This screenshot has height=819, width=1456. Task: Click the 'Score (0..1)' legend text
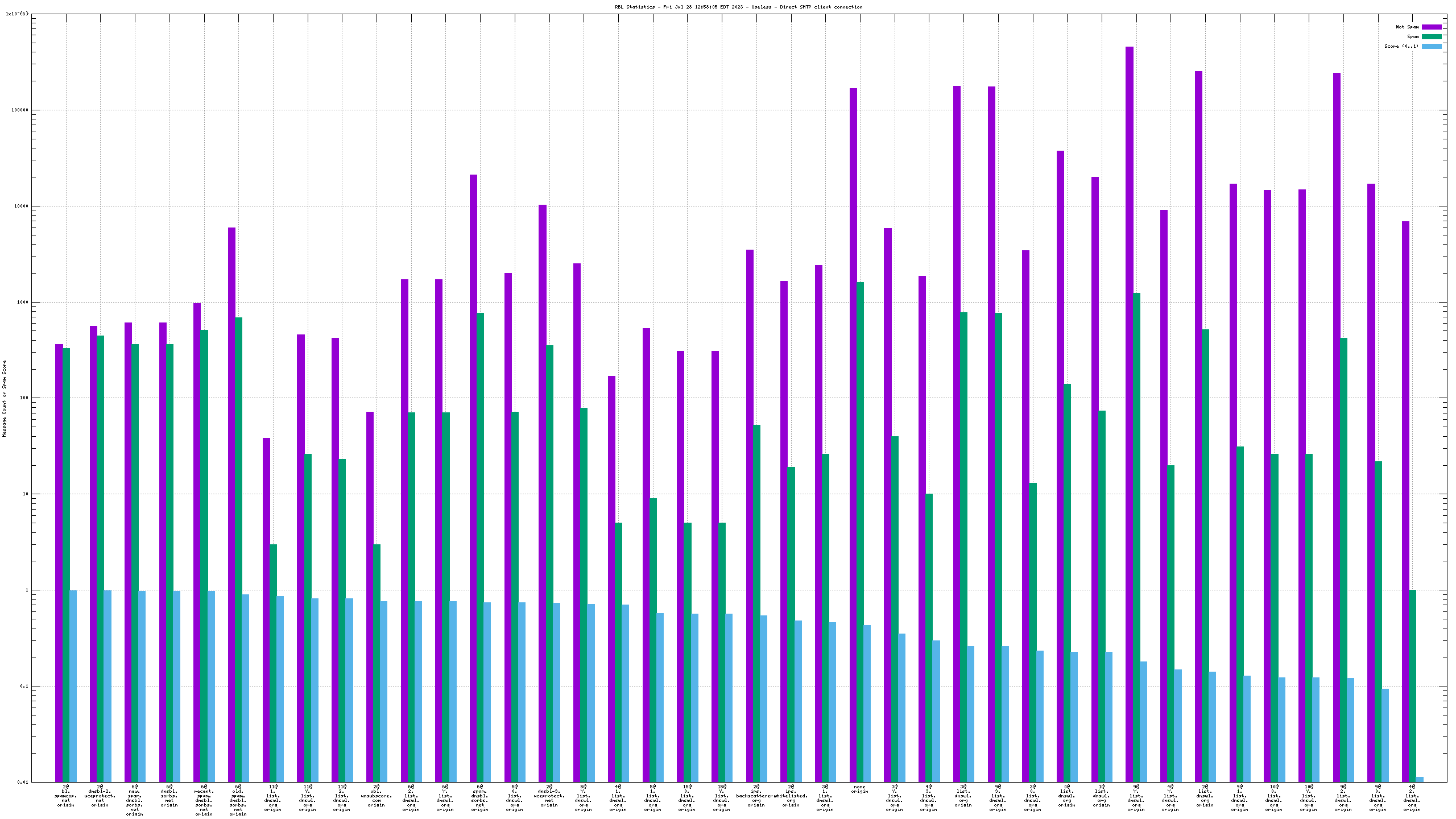point(1401,46)
